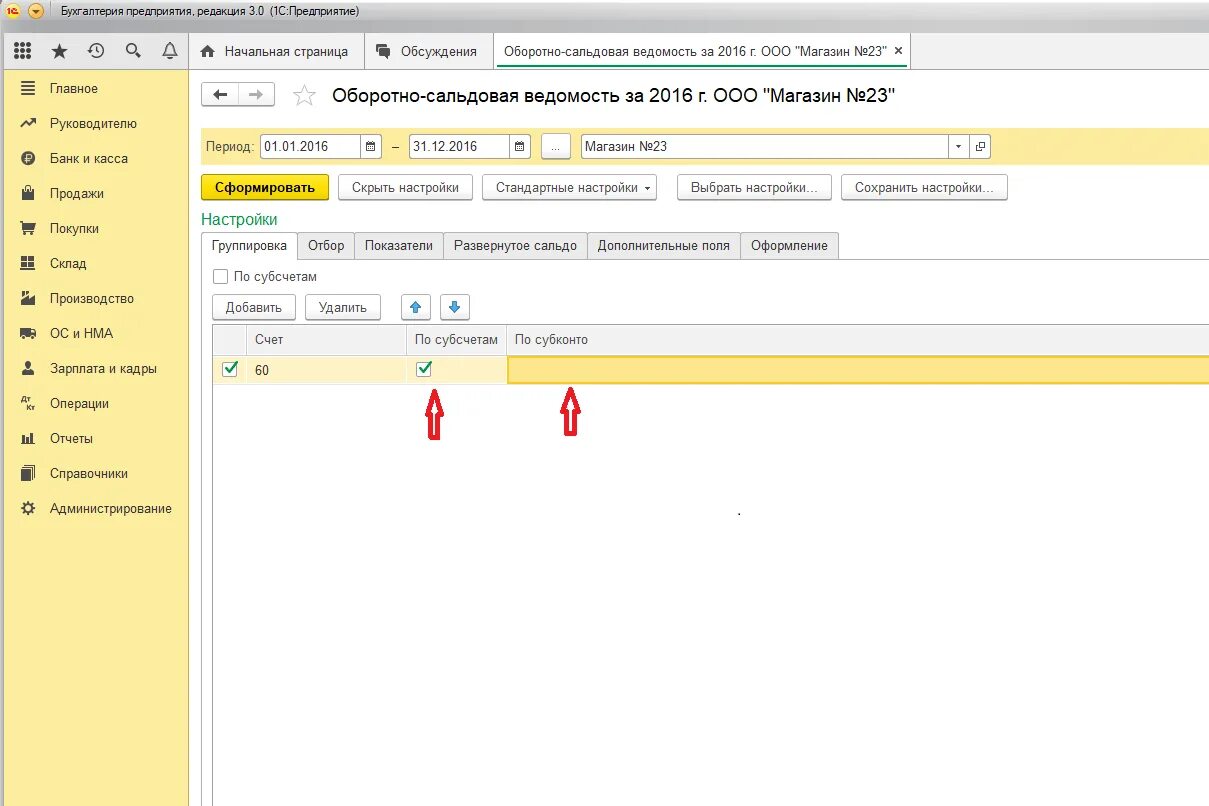This screenshot has height=806, width=1209.
Task: Open notifications bell icon
Action: coord(170,51)
